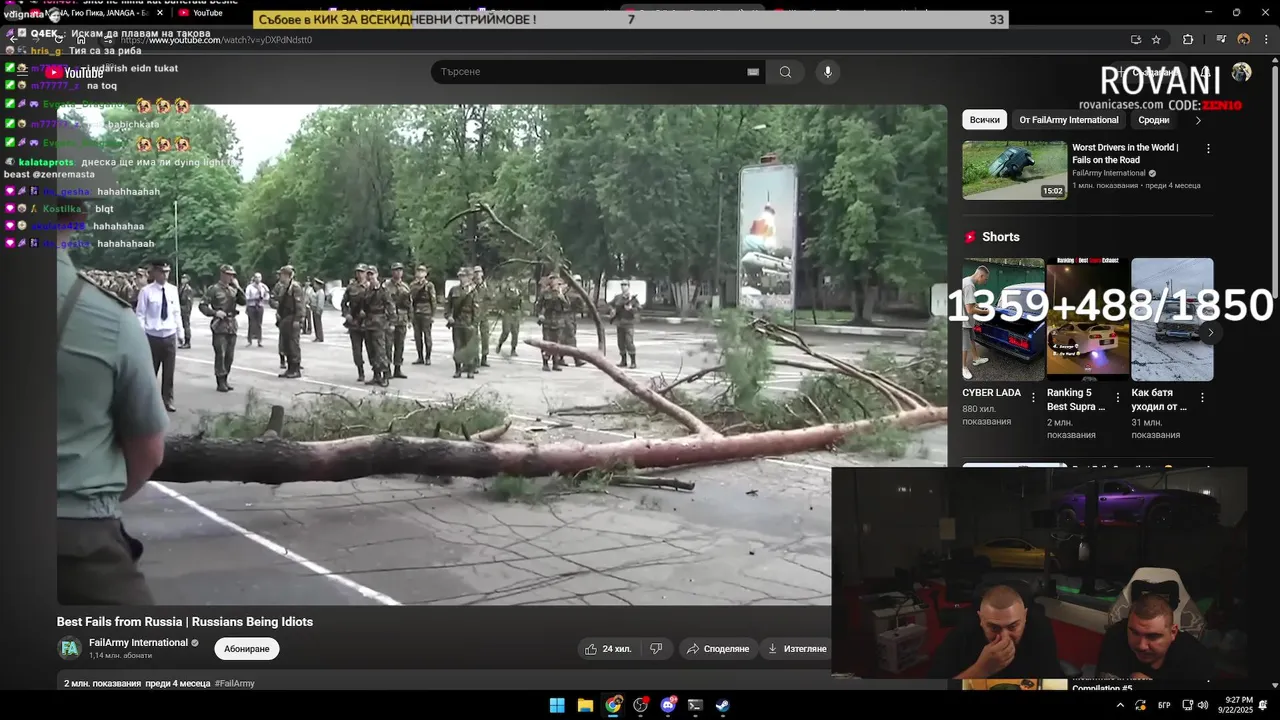1280x720 pixels.
Task: Open Worst Drivers in the World title
Action: (1125, 153)
